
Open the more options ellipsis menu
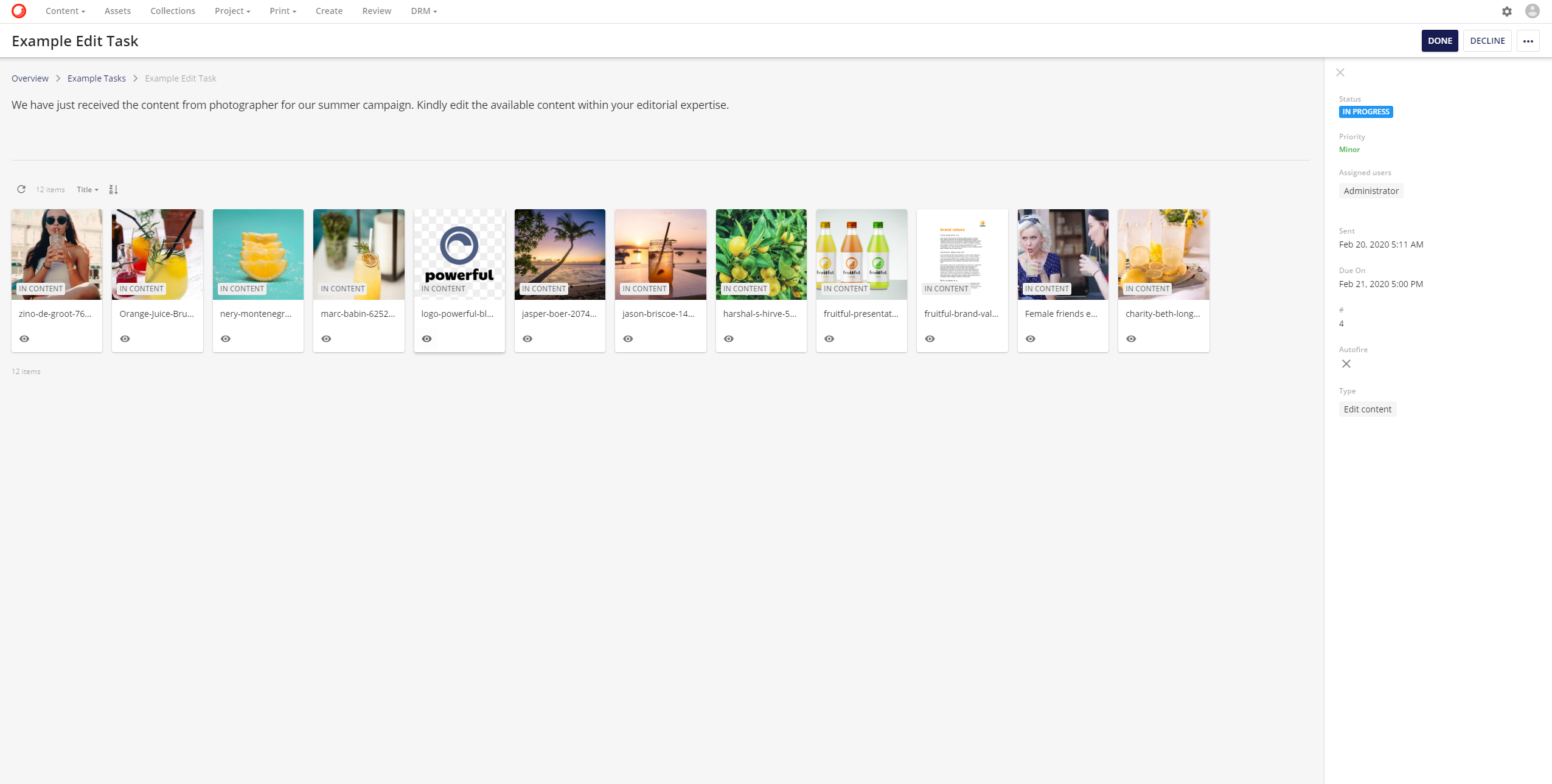[x=1528, y=40]
